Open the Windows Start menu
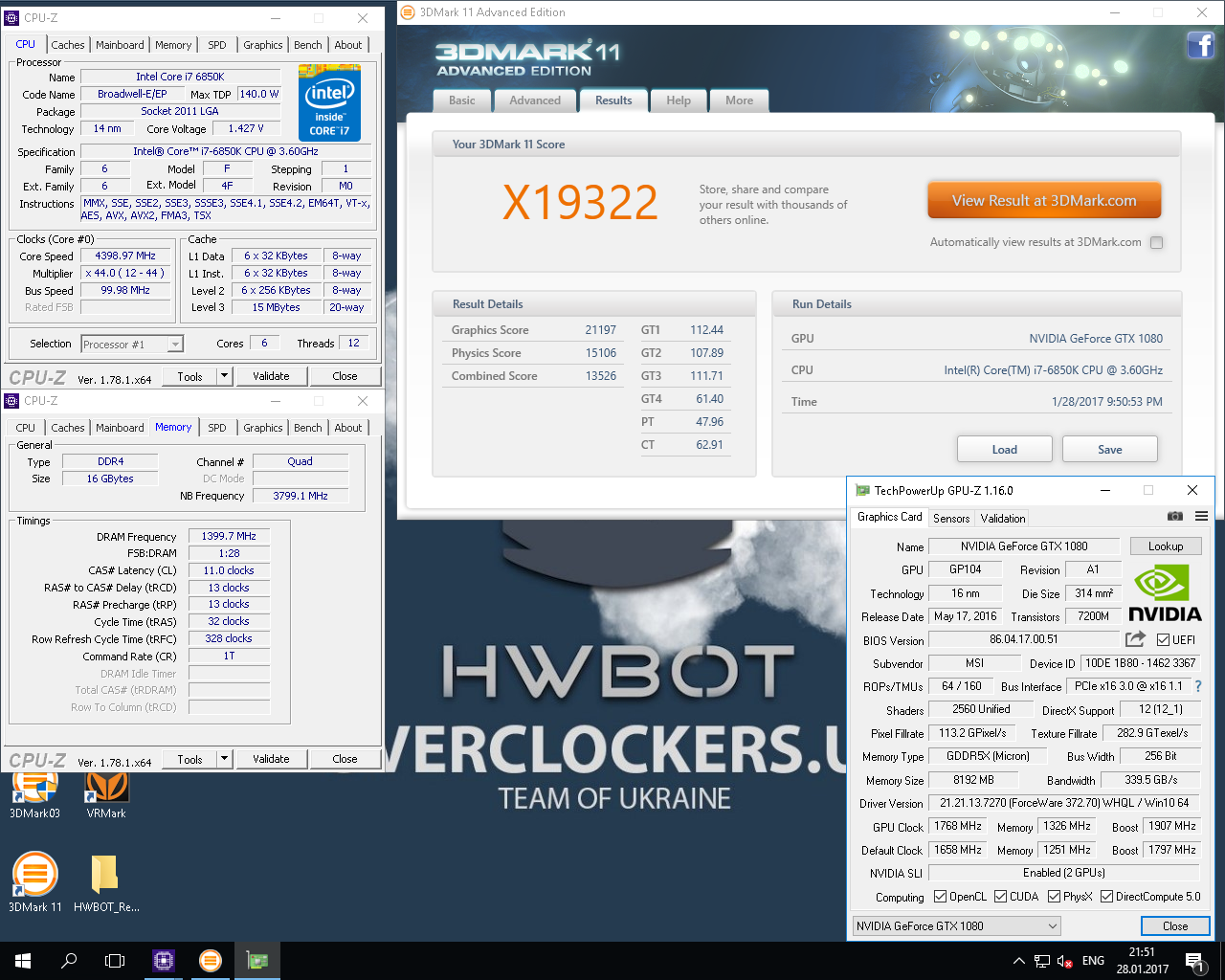The image size is (1225, 980). [x=23, y=961]
